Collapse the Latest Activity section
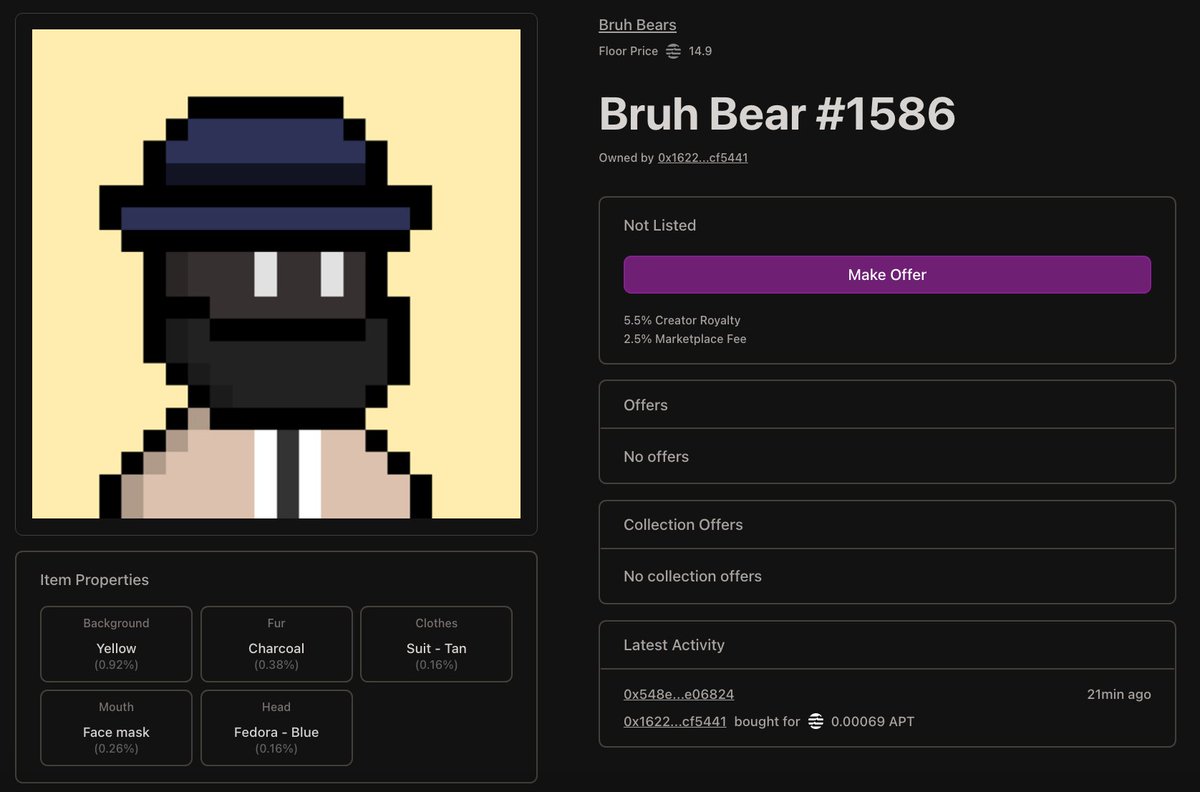The height and width of the screenshot is (792, 1200). [x=673, y=645]
